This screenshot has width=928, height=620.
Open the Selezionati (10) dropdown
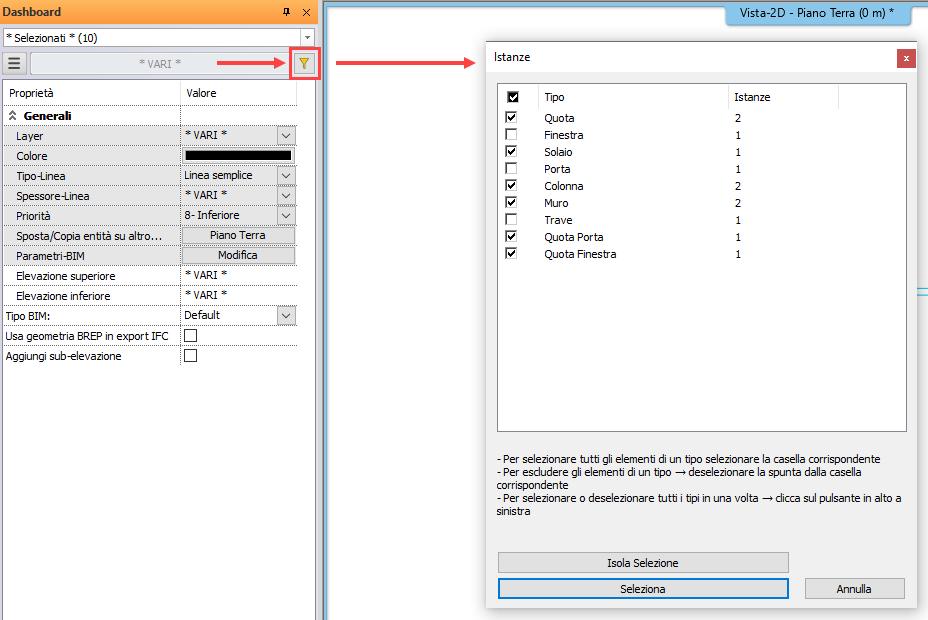point(307,38)
